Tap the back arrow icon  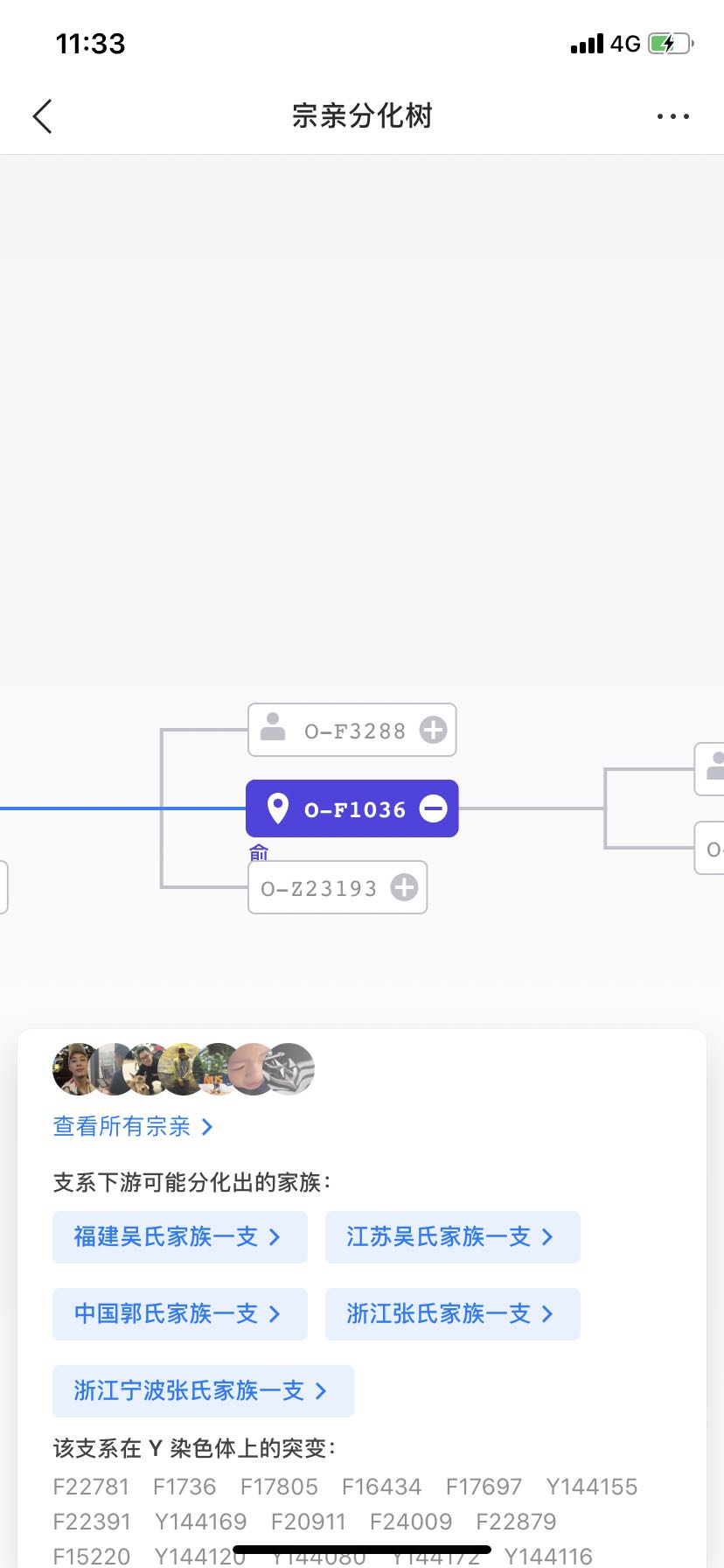(x=42, y=116)
